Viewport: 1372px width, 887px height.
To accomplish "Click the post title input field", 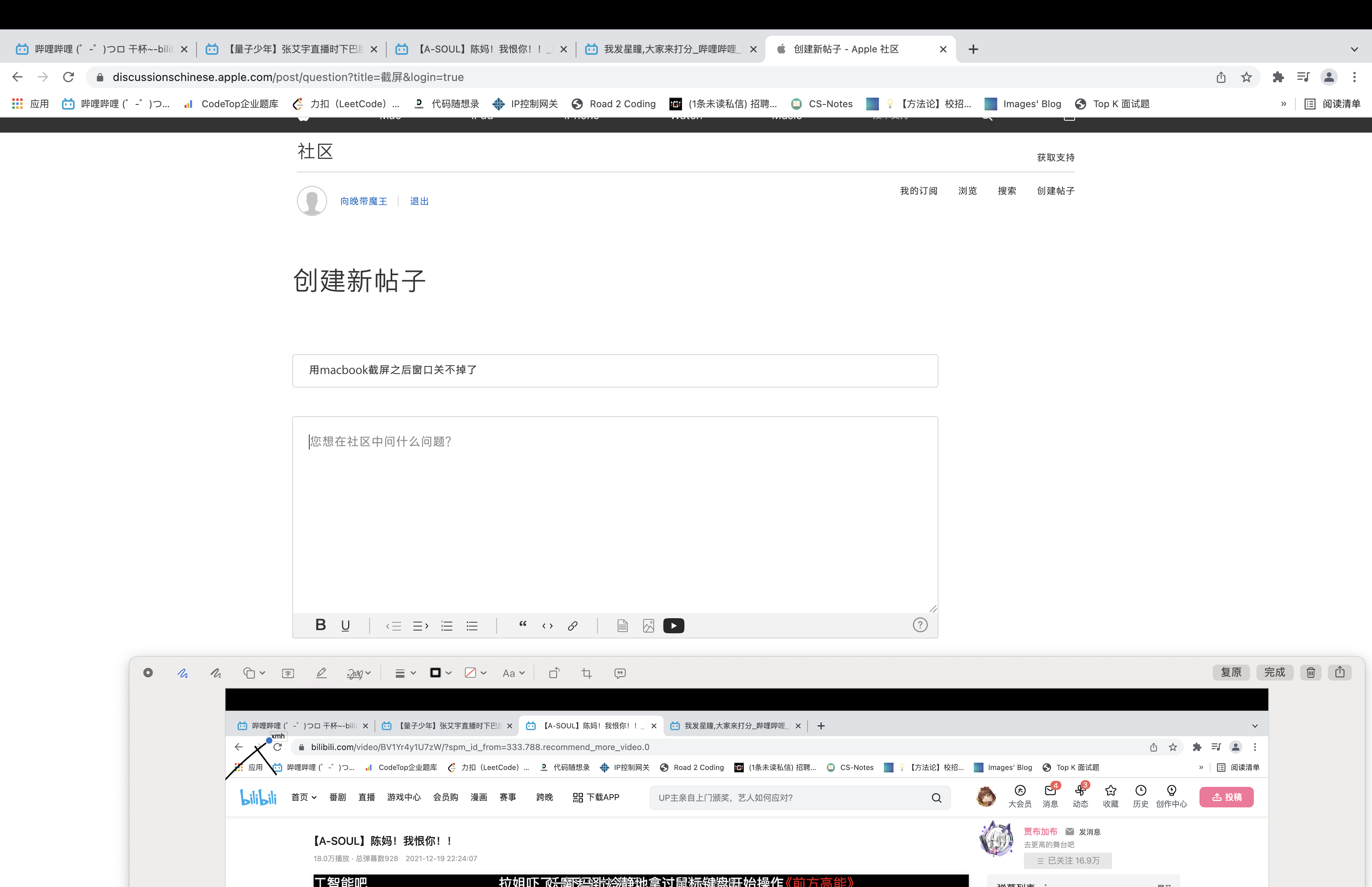I will pyautogui.click(x=614, y=370).
